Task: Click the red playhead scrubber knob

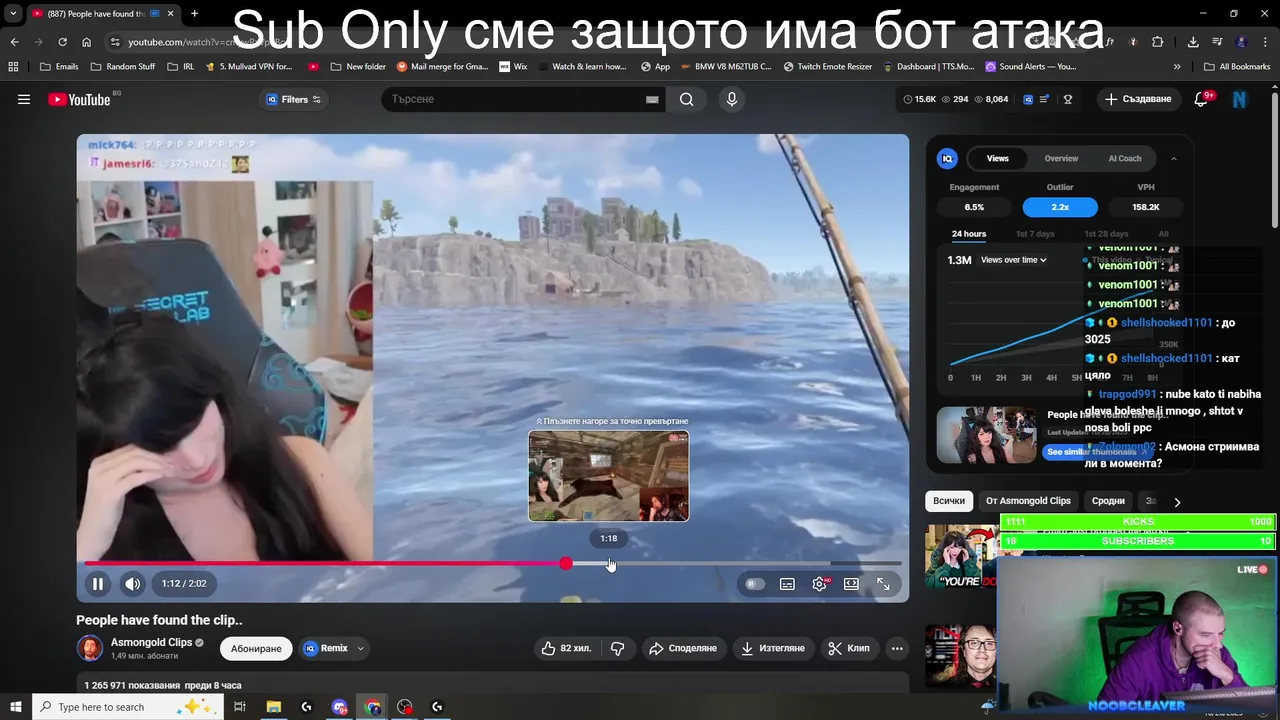Action: pyautogui.click(x=566, y=564)
